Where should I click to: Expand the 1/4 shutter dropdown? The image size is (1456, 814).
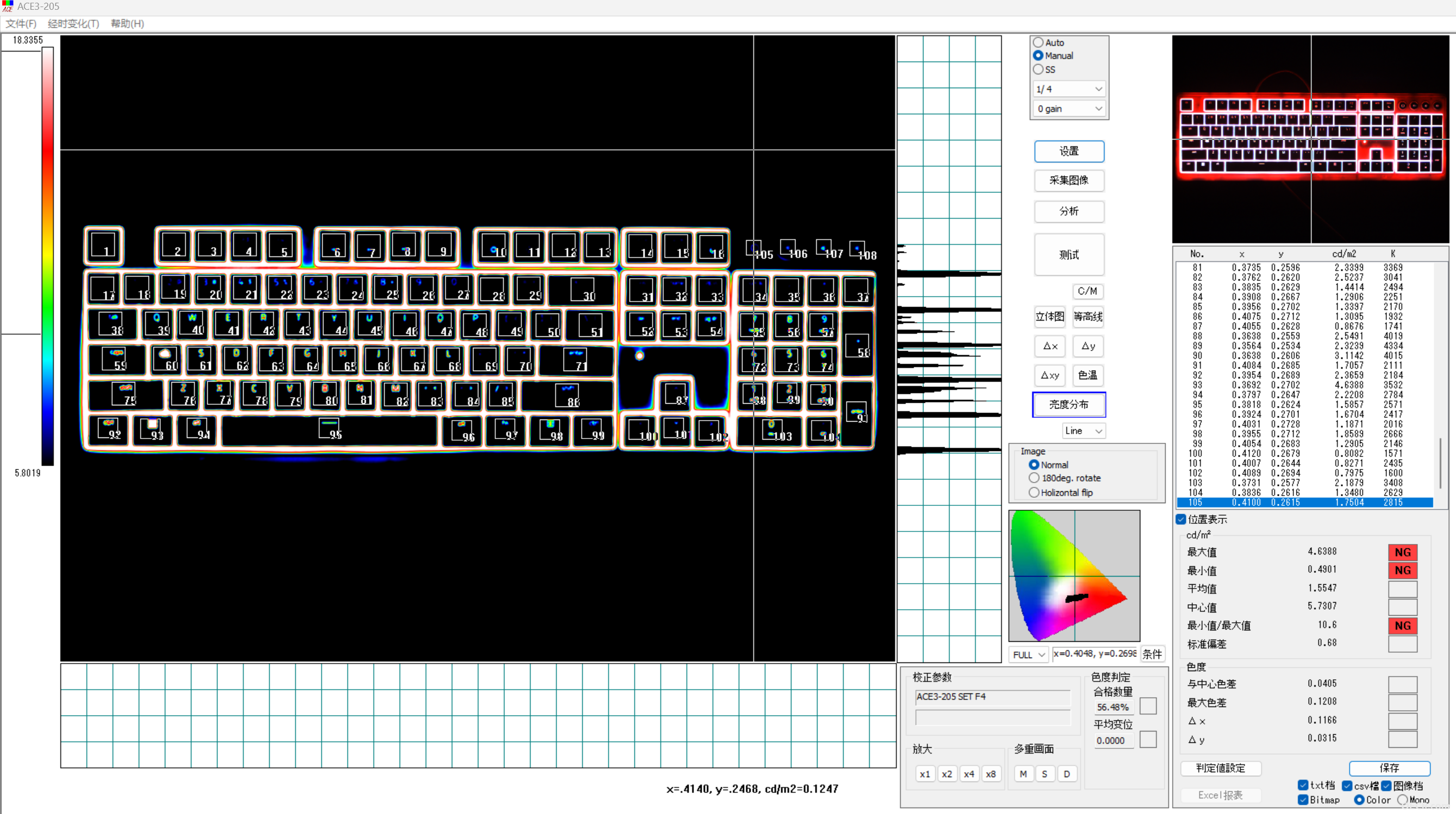[1068, 89]
